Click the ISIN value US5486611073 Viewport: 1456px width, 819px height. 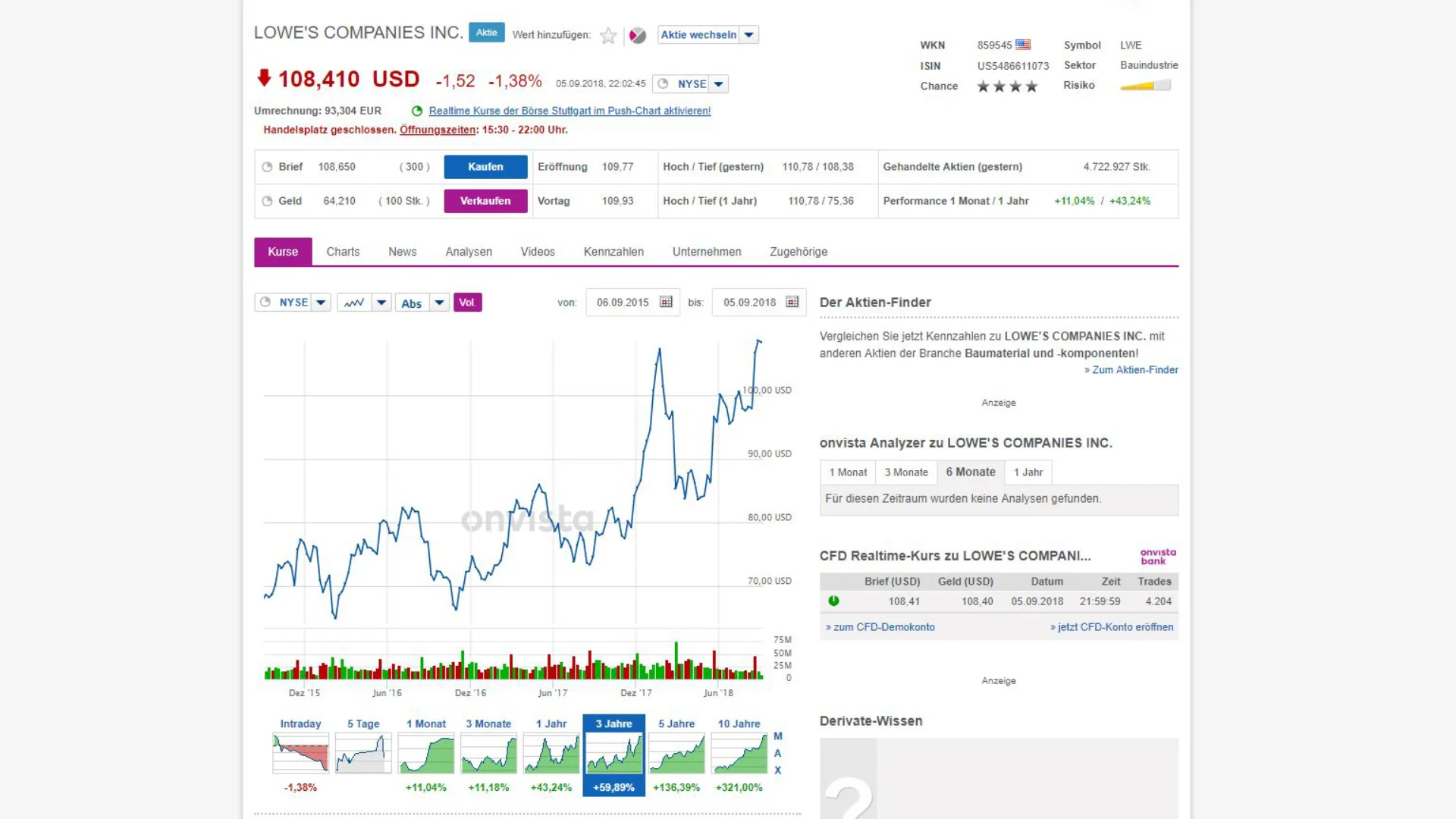pyautogui.click(x=1013, y=66)
